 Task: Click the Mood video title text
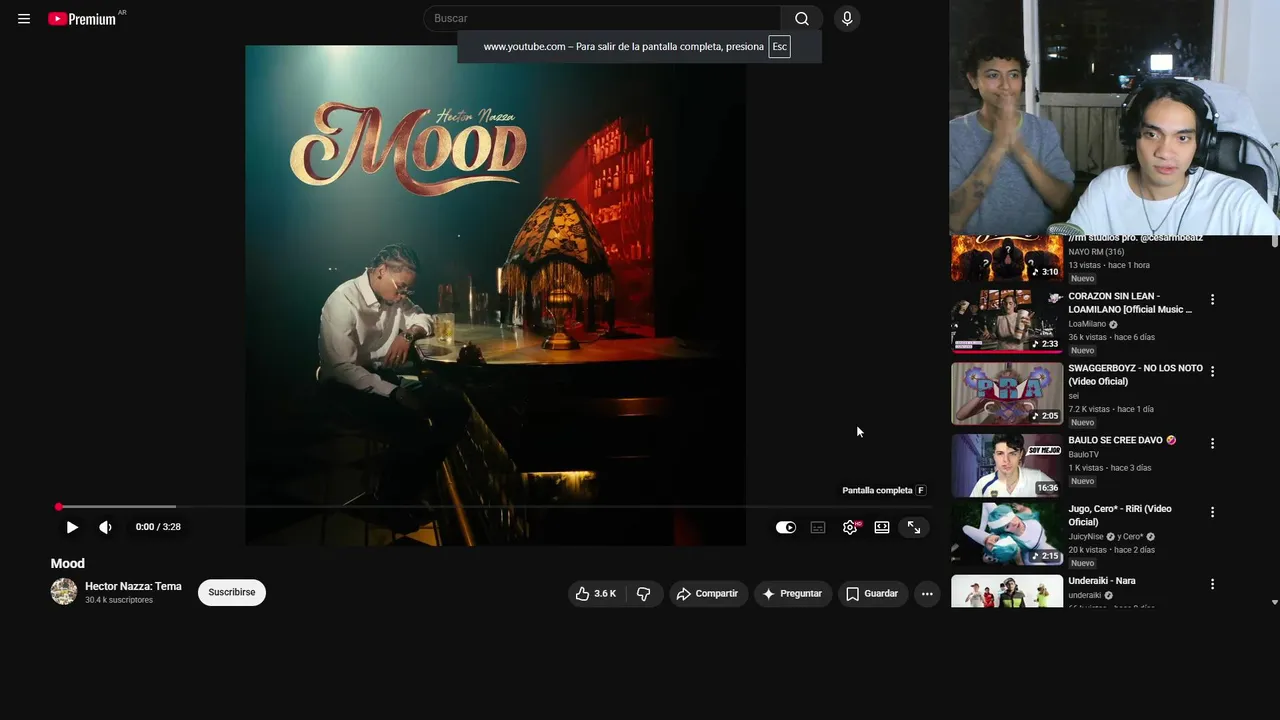(68, 564)
